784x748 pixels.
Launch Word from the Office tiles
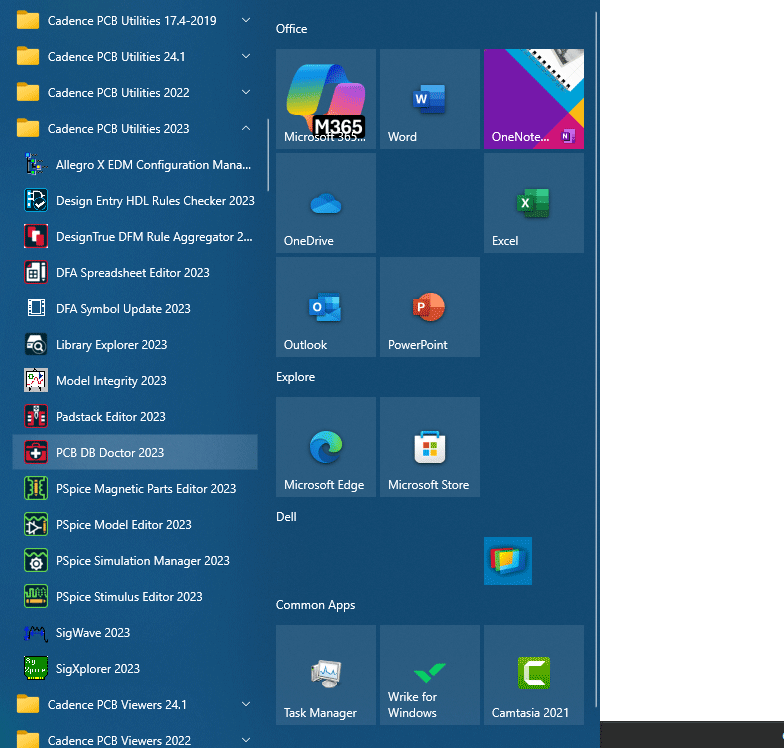pos(430,99)
